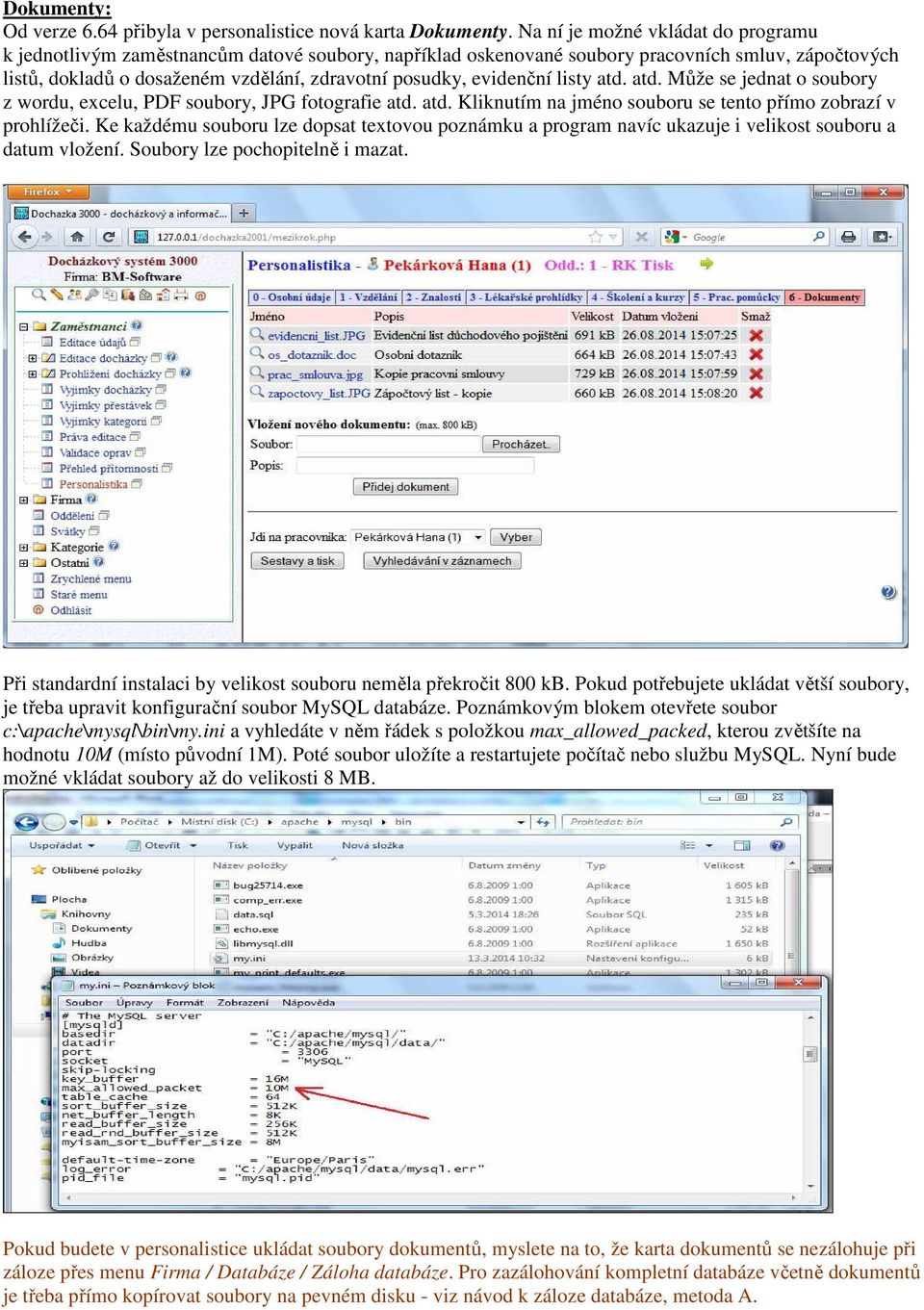Expand Prohlížení docházky tree node
This screenshot has width=924, height=1310.
32,373
